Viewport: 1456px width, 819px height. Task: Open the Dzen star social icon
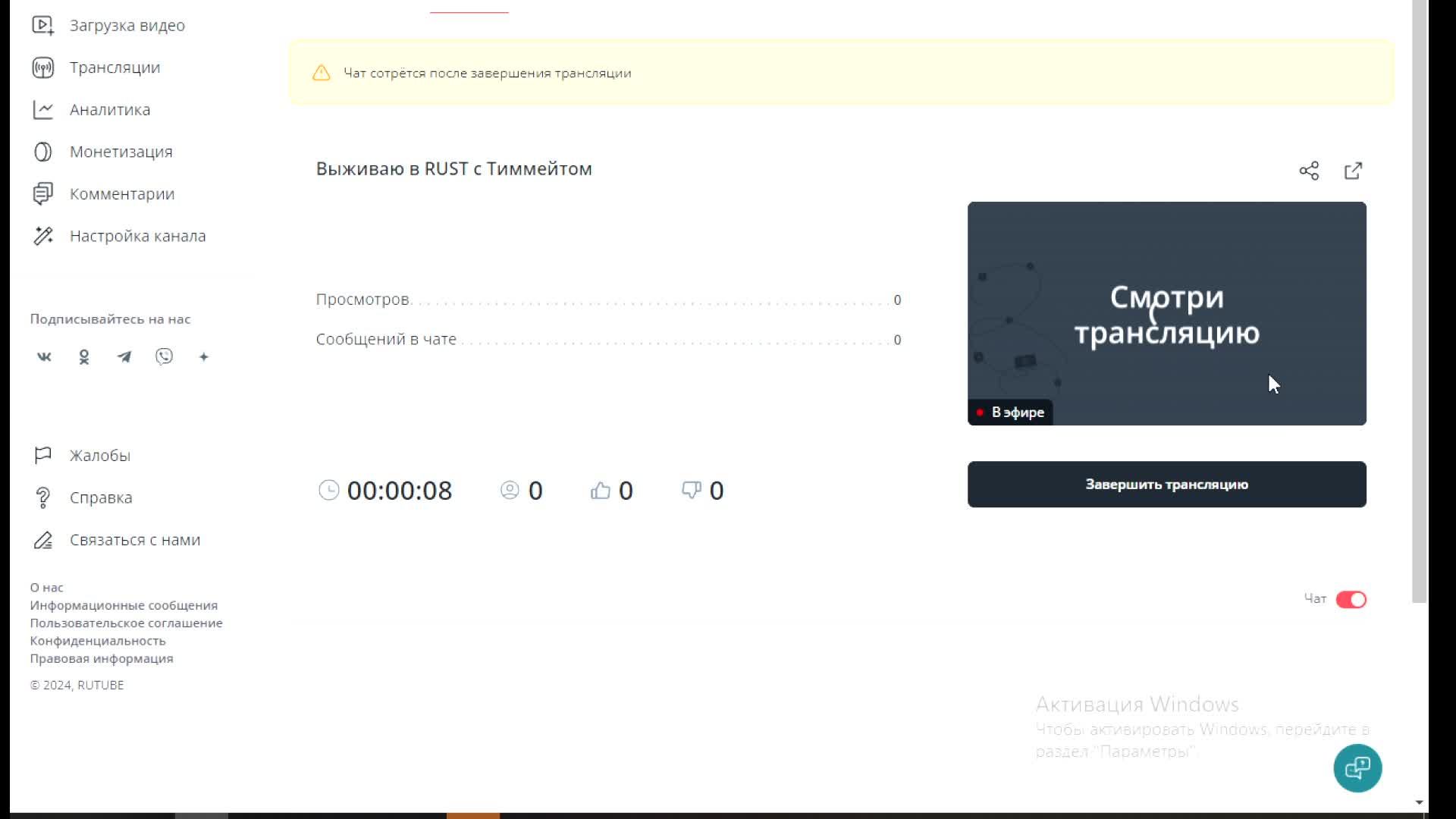tap(203, 357)
